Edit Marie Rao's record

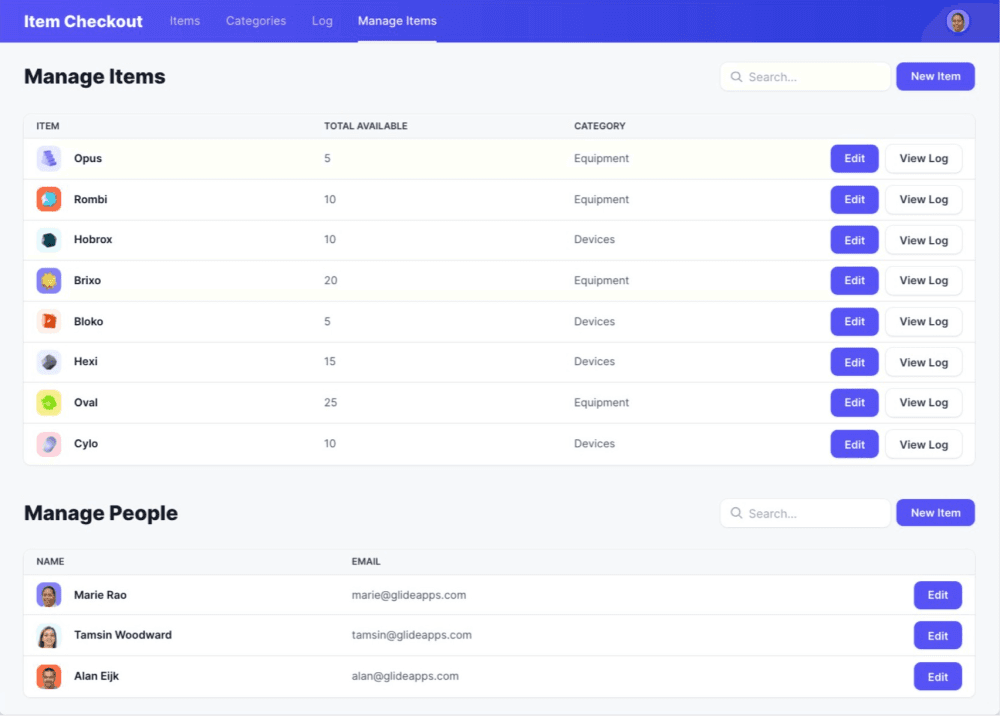[938, 595]
